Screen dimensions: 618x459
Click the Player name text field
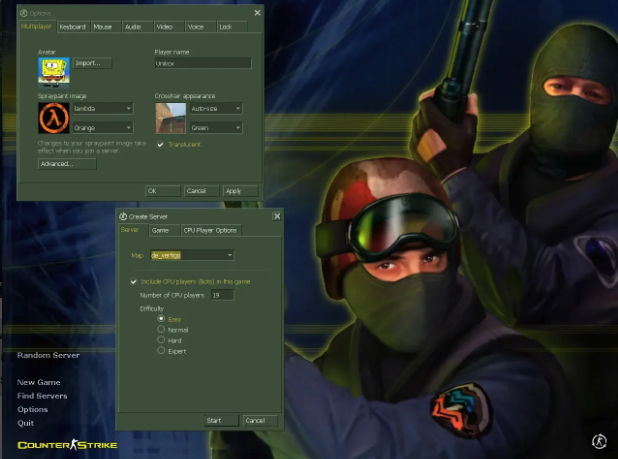[x=201, y=63]
